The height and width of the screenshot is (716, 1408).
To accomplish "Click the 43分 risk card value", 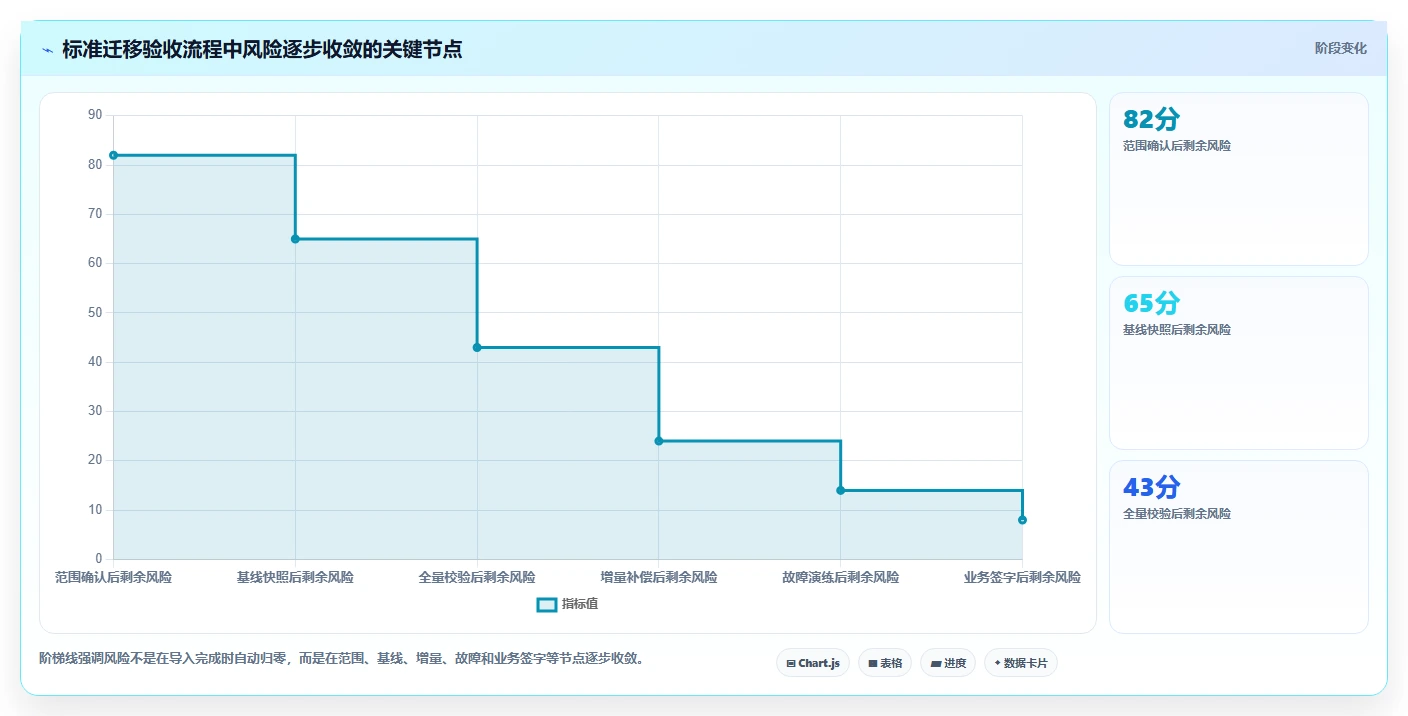I will click(x=1151, y=487).
